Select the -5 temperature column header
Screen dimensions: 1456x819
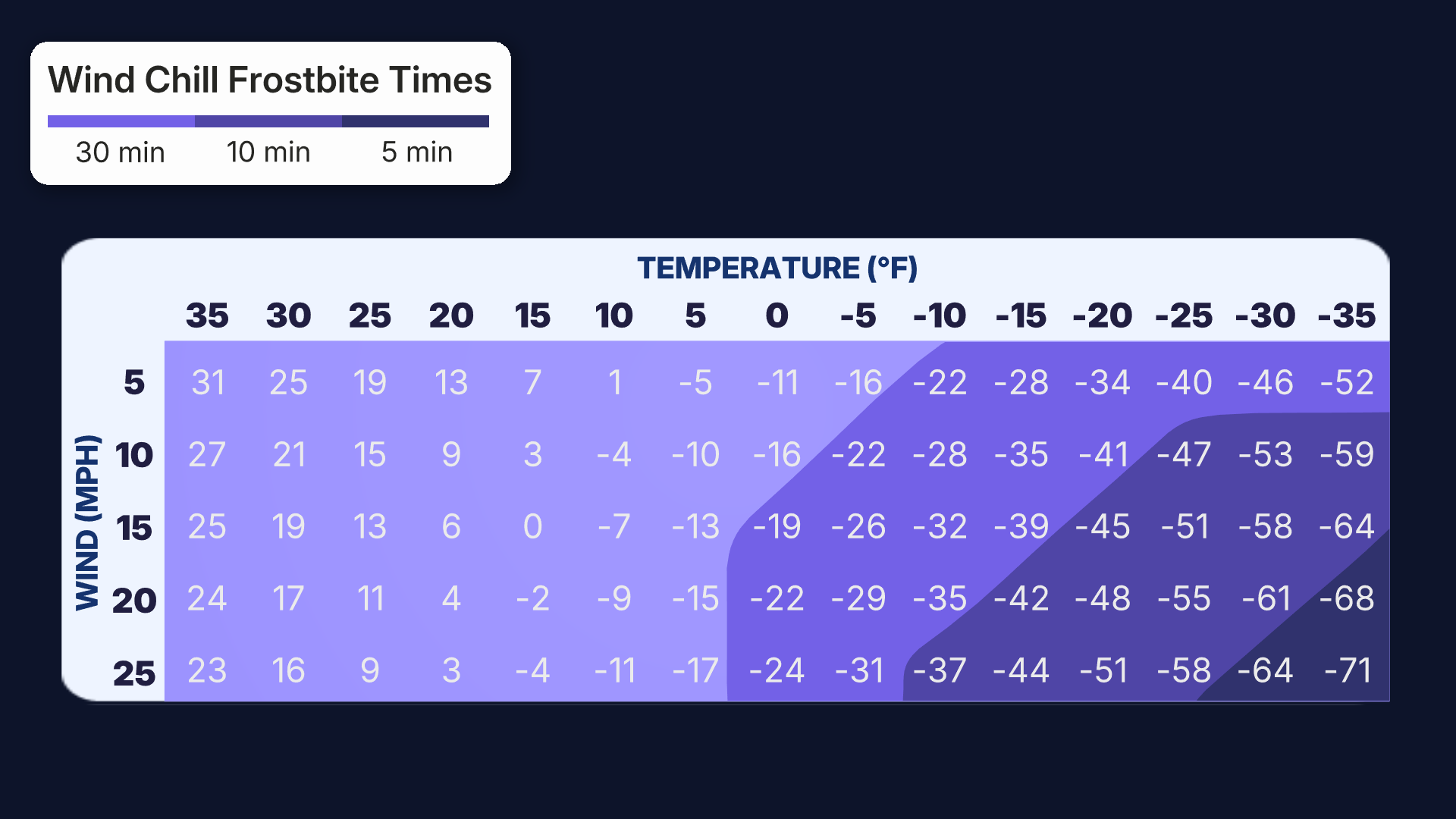click(x=858, y=315)
